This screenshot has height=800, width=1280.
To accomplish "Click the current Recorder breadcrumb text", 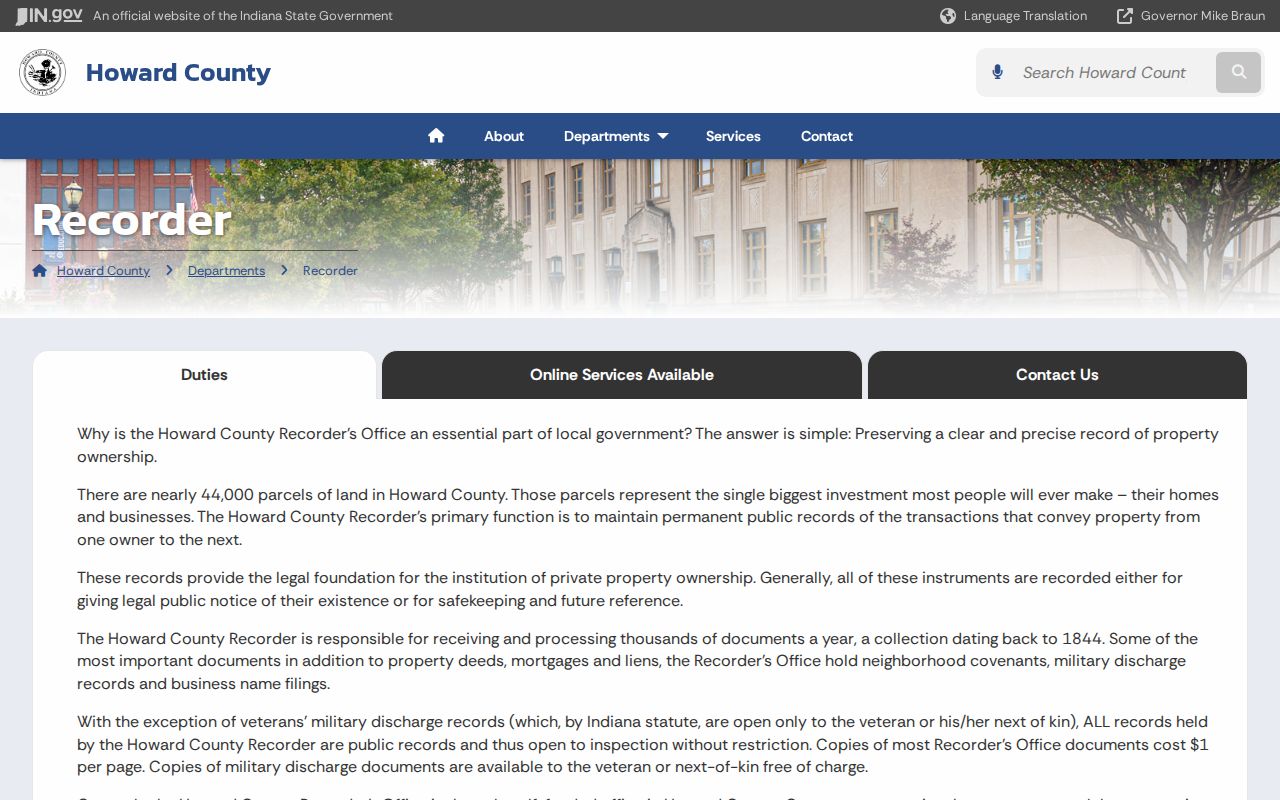I will (x=330, y=271).
